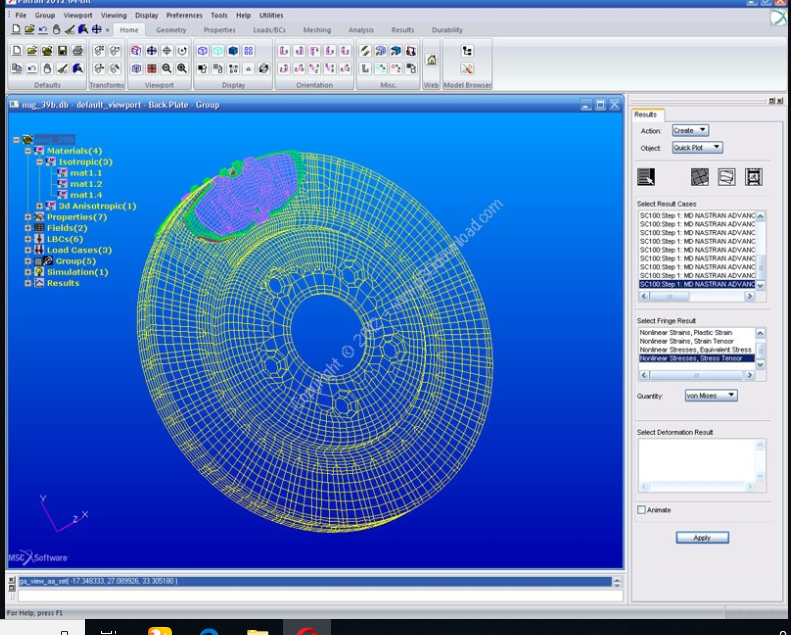Click the Print icon in the Defaults group

(78, 51)
